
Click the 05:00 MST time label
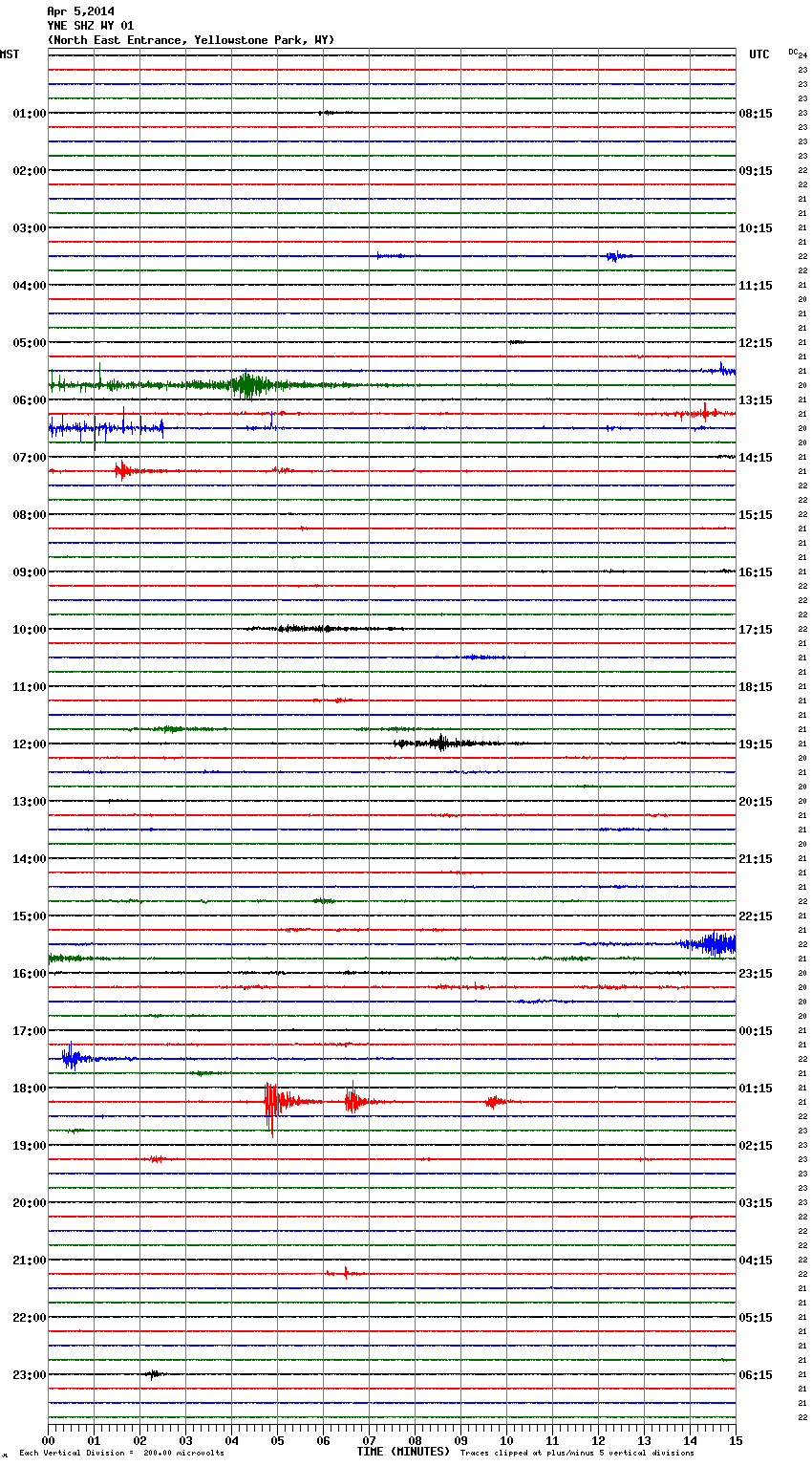click(30, 343)
